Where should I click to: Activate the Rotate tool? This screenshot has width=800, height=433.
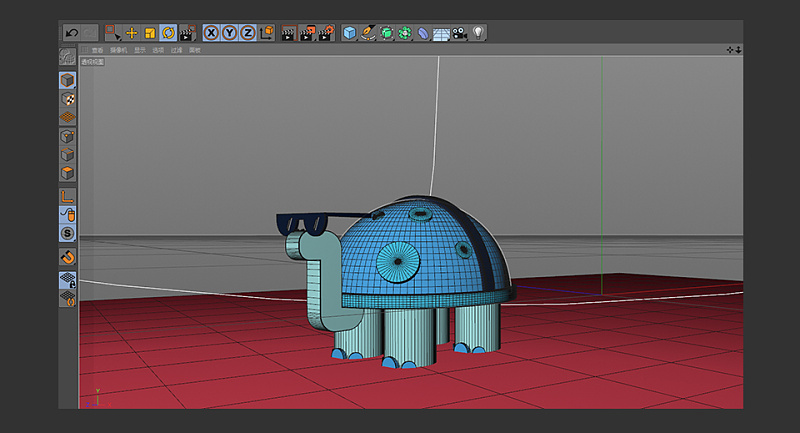click(167, 33)
